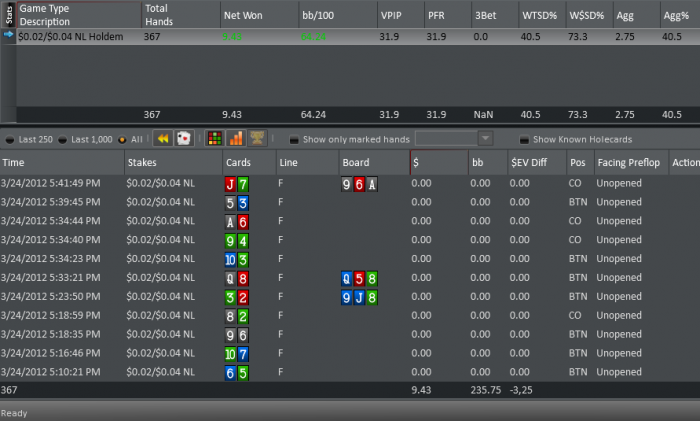
Task: Select hand at 3/24/2012 5:18:59 PM
Action: pyautogui.click(x=350, y=316)
